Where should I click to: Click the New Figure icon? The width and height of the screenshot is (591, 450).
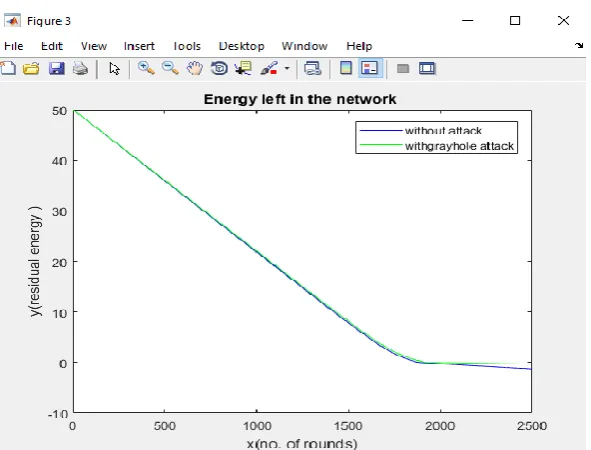[8, 69]
